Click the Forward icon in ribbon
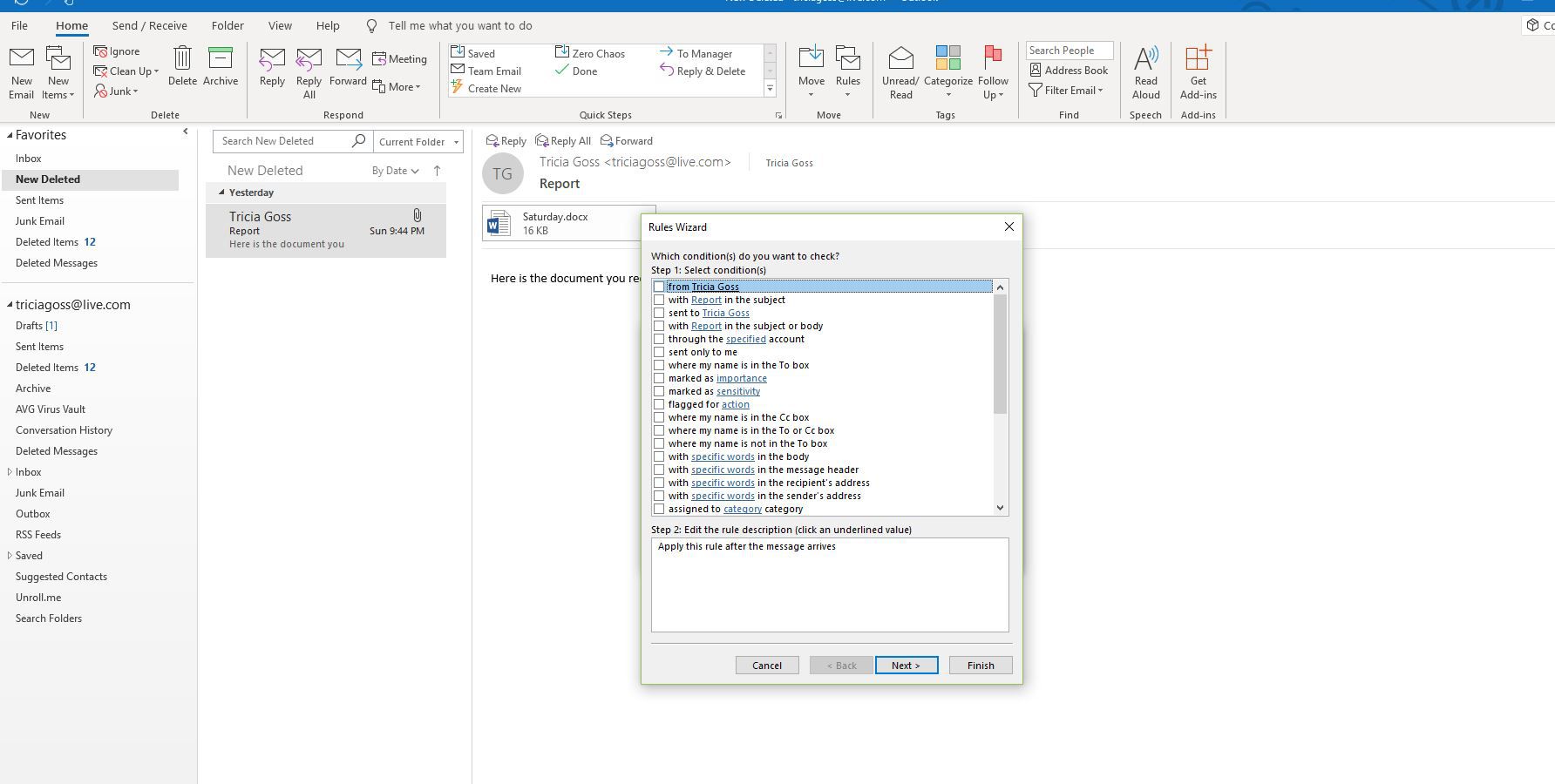This screenshot has width=1555, height=784. 348,59
